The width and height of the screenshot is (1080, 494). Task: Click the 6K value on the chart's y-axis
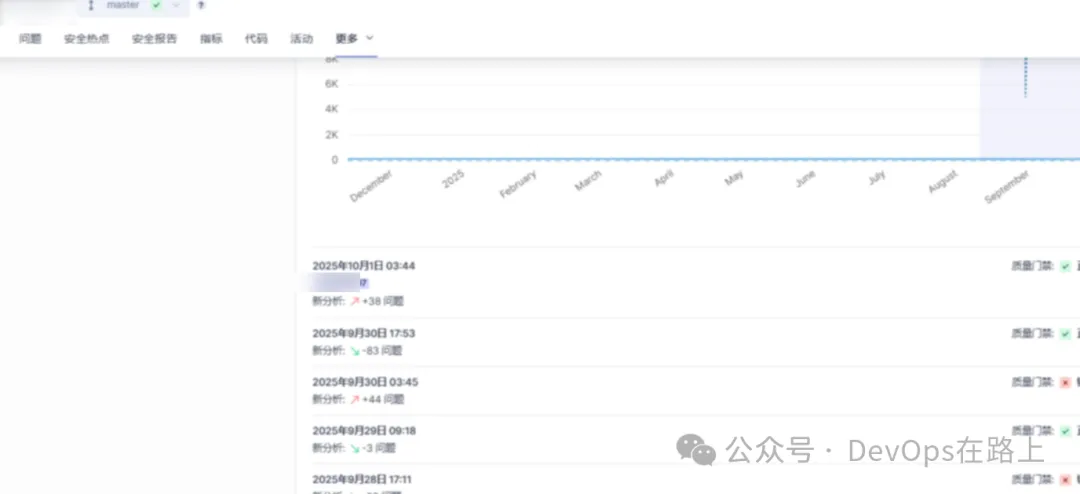(331, 84)
